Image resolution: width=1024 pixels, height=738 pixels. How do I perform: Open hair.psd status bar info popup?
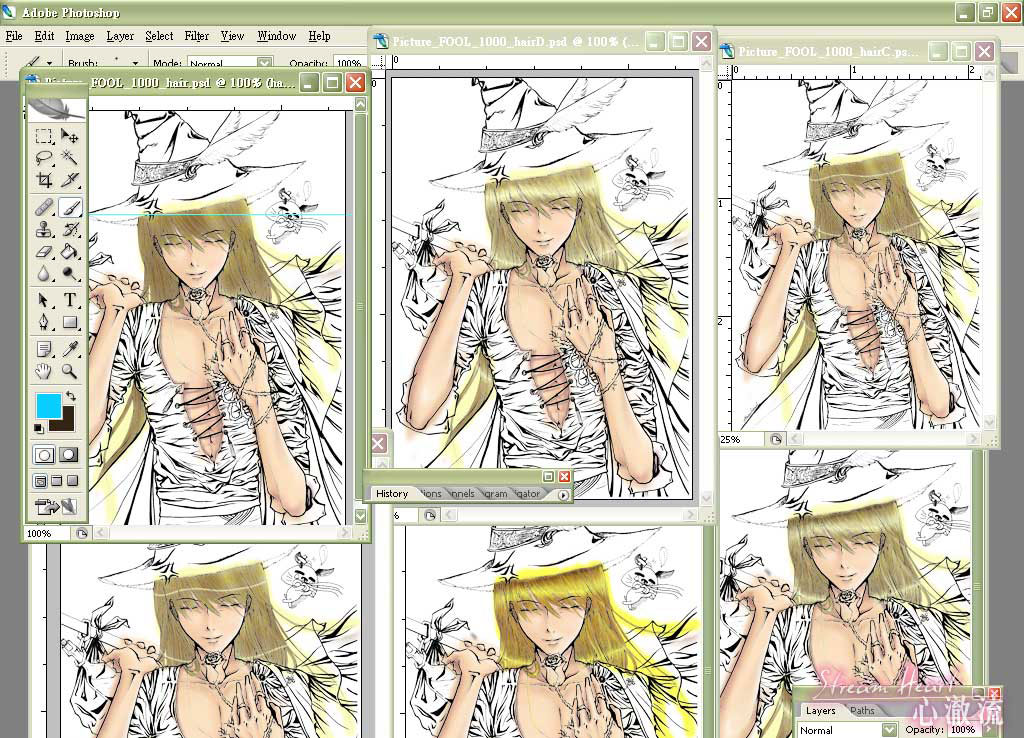click(x=82, y=534)
